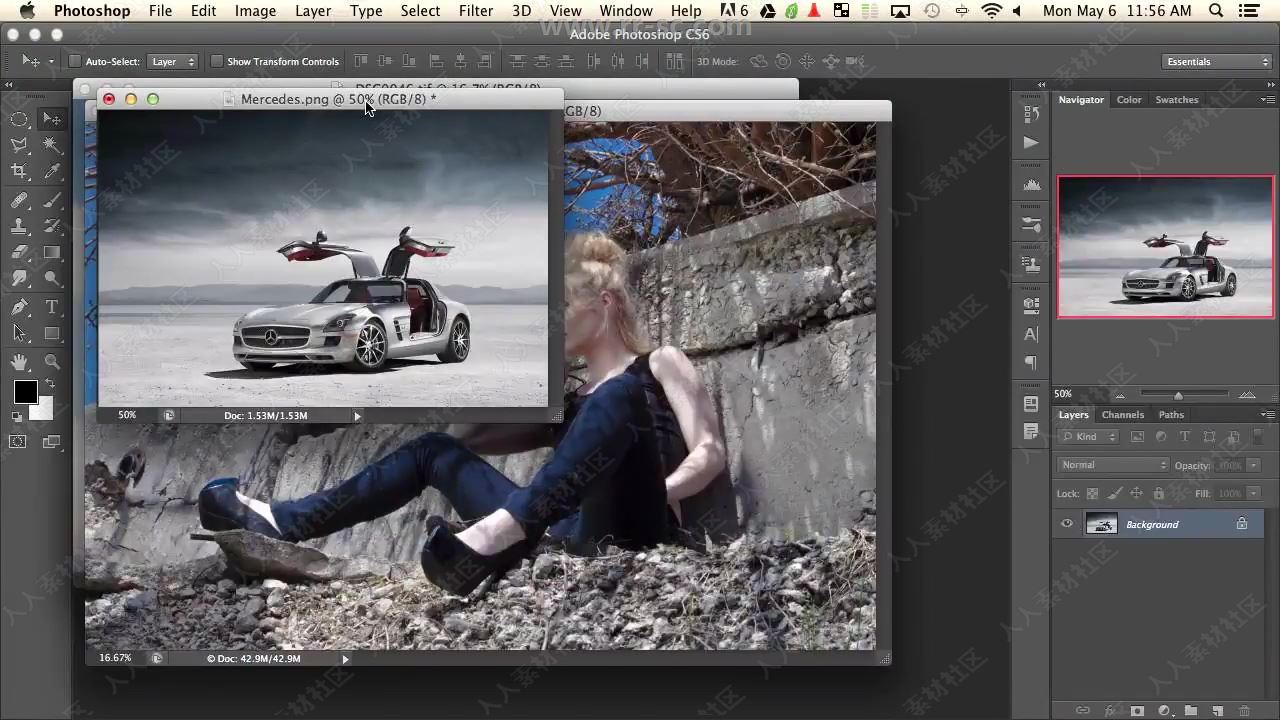Click the Navigator zoom slider handle

tap(1178, 395)
